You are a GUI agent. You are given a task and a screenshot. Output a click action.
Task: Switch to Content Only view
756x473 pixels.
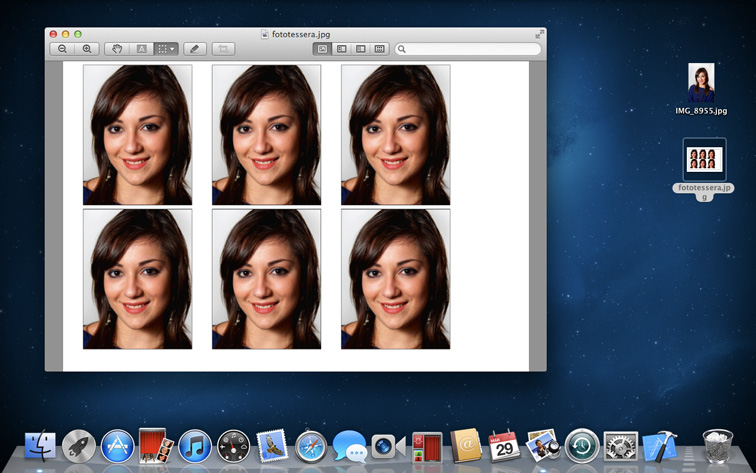[x=322, y=49]
